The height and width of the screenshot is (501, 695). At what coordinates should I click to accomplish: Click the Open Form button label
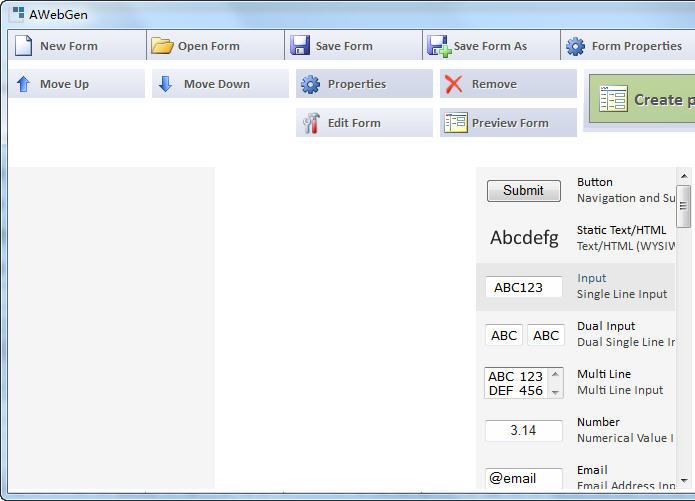tap(208, 46)
